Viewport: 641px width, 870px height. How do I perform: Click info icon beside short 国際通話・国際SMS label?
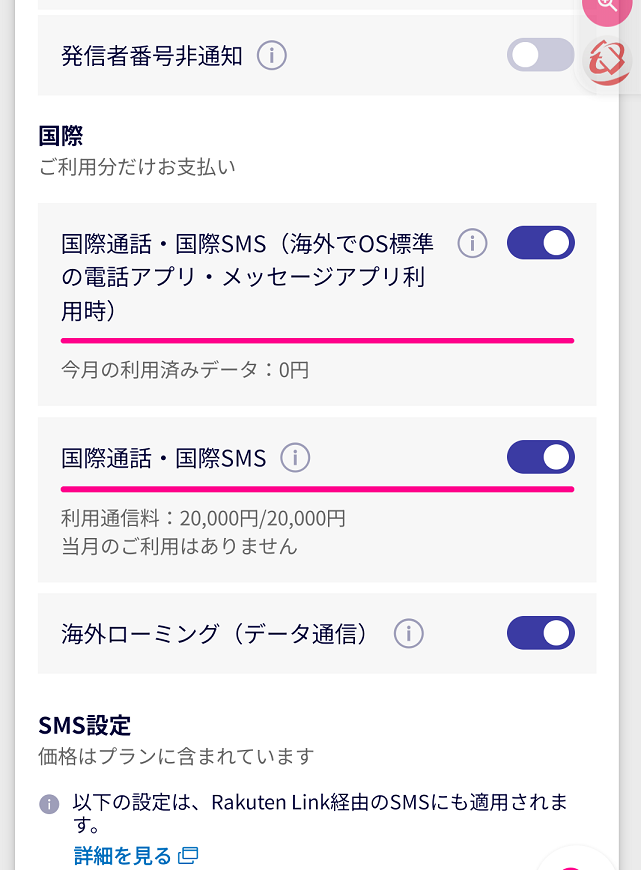tap(295, 458)
